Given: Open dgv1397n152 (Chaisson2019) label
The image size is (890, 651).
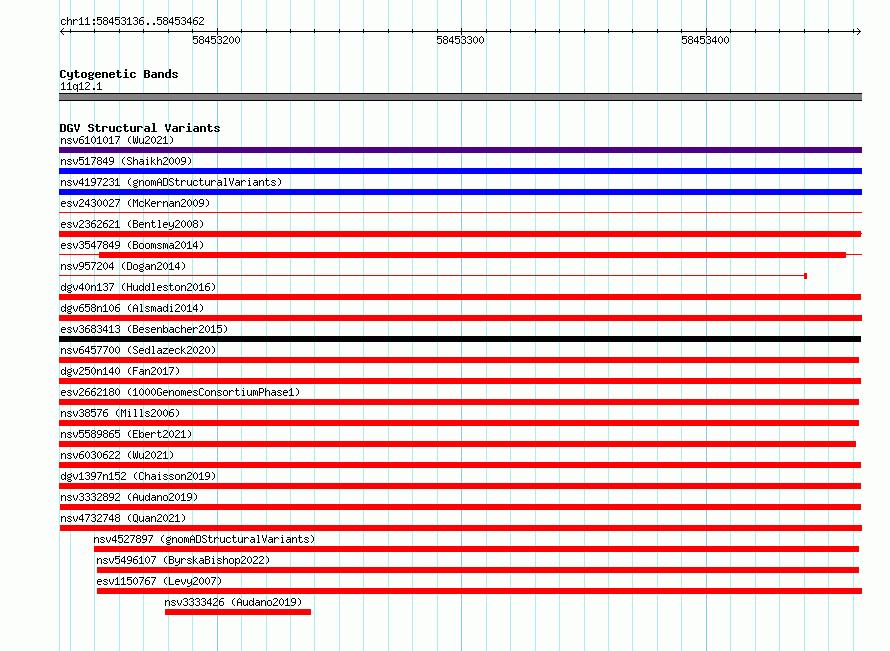Looking at the screenshot, I should (x=138, y=476).
